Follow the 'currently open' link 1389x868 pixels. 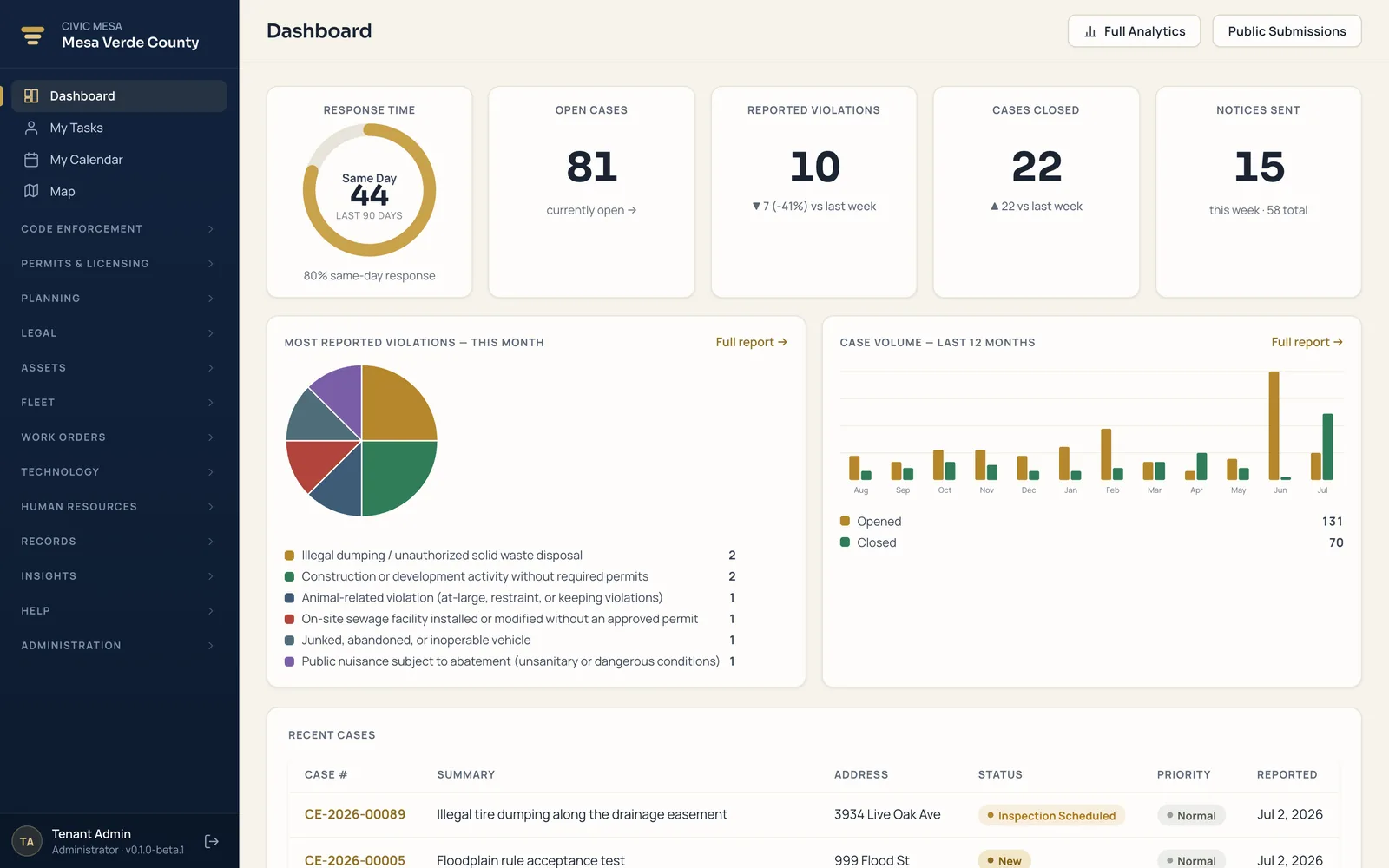(x=591, y=210)
